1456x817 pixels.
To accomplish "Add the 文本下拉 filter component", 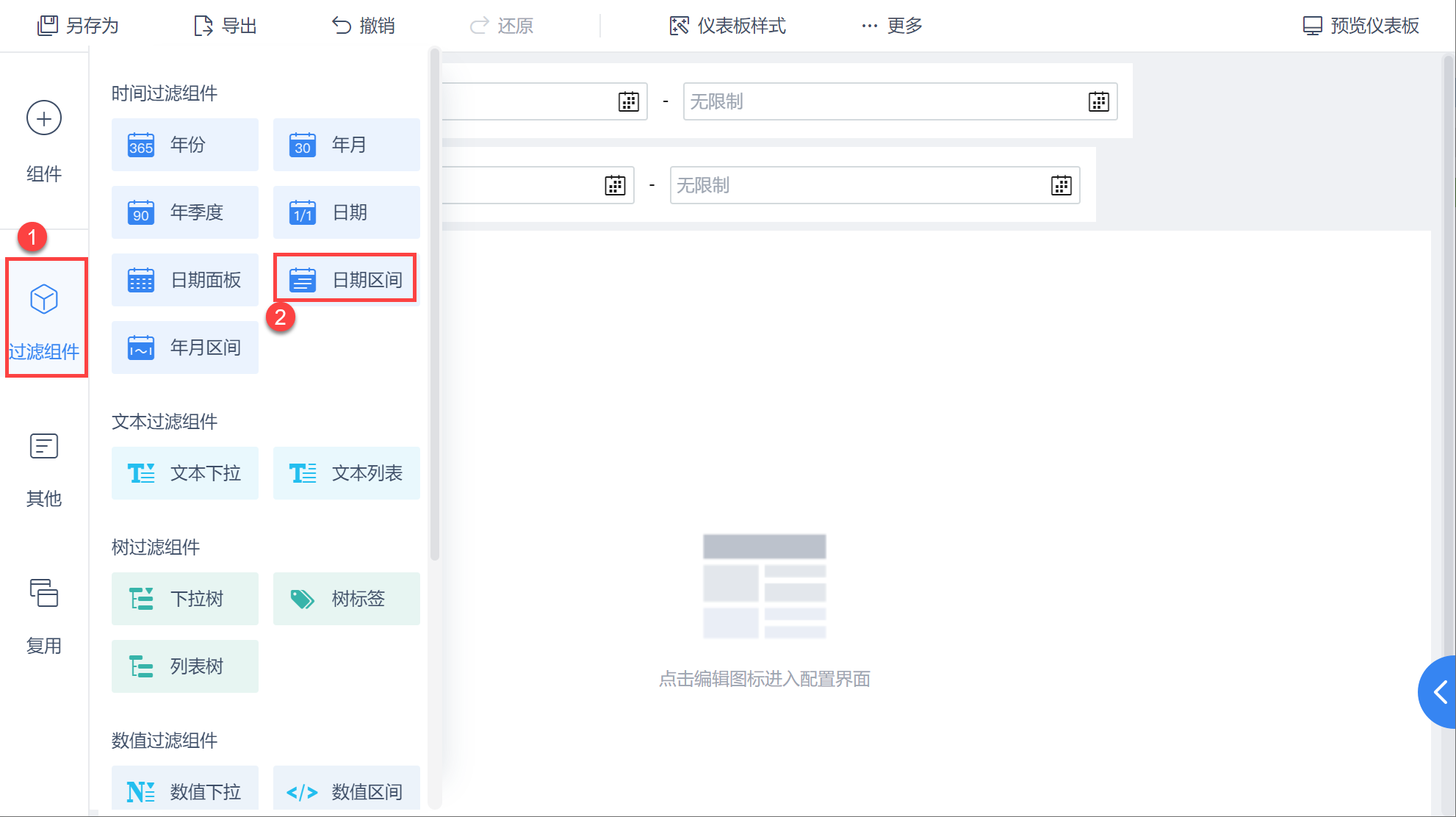I will point(185,473).
